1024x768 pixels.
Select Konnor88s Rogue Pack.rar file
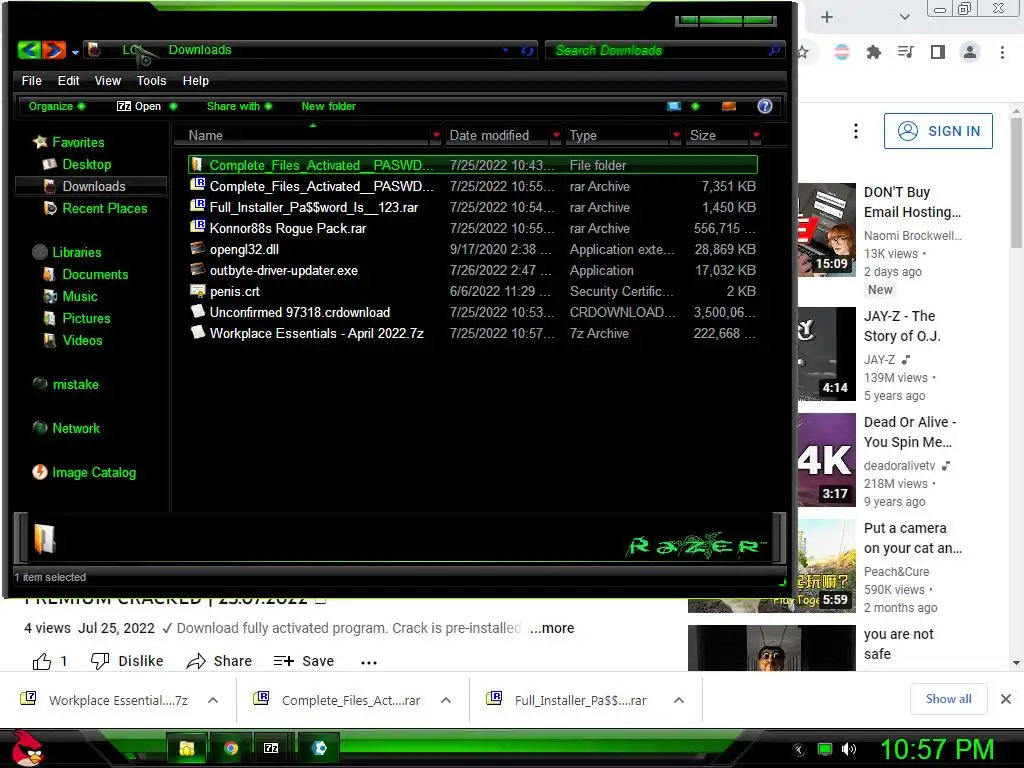473,229
